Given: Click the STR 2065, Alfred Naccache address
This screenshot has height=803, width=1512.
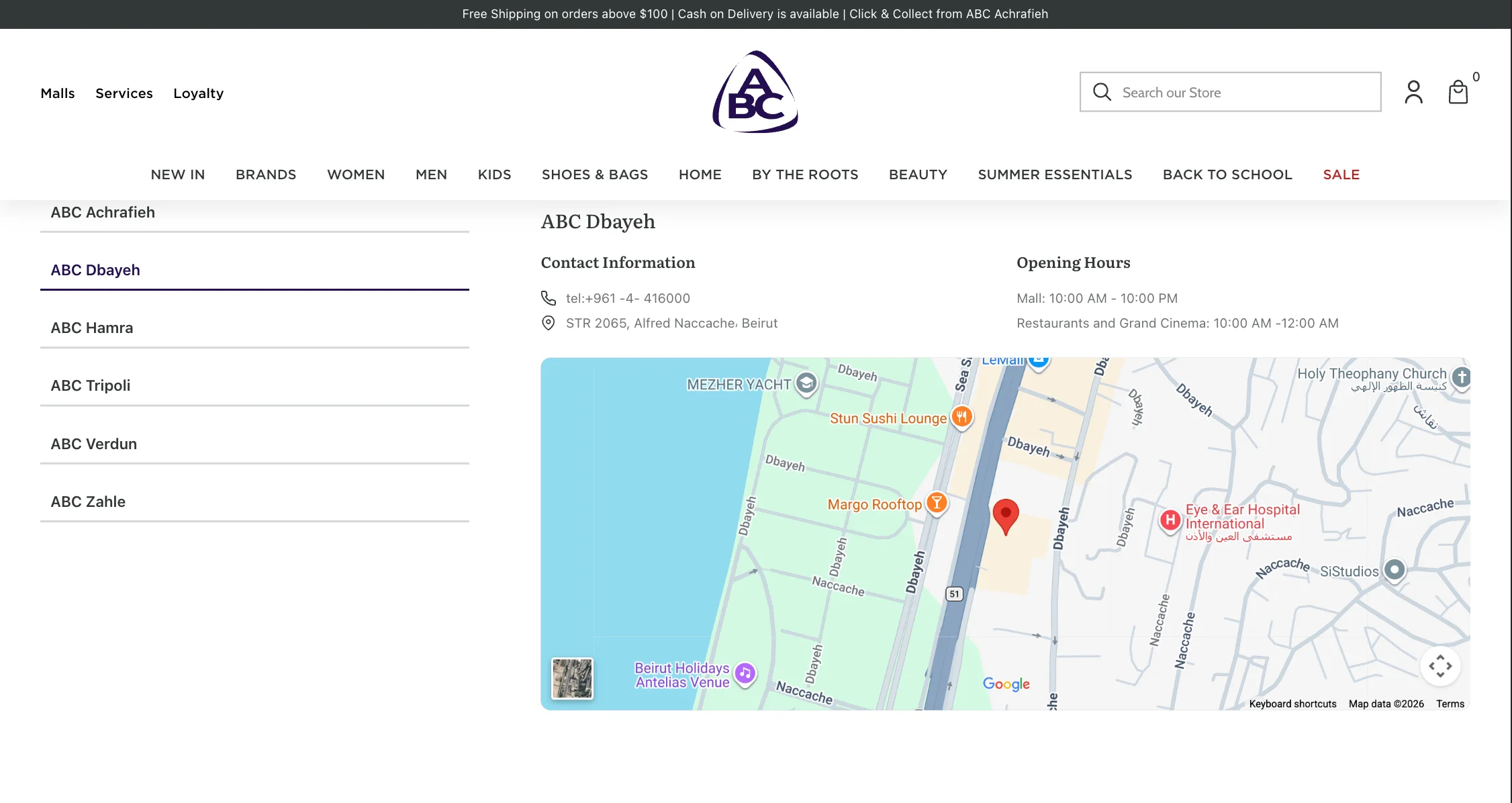Looking at the screenshot, I should tap(671, 323).
